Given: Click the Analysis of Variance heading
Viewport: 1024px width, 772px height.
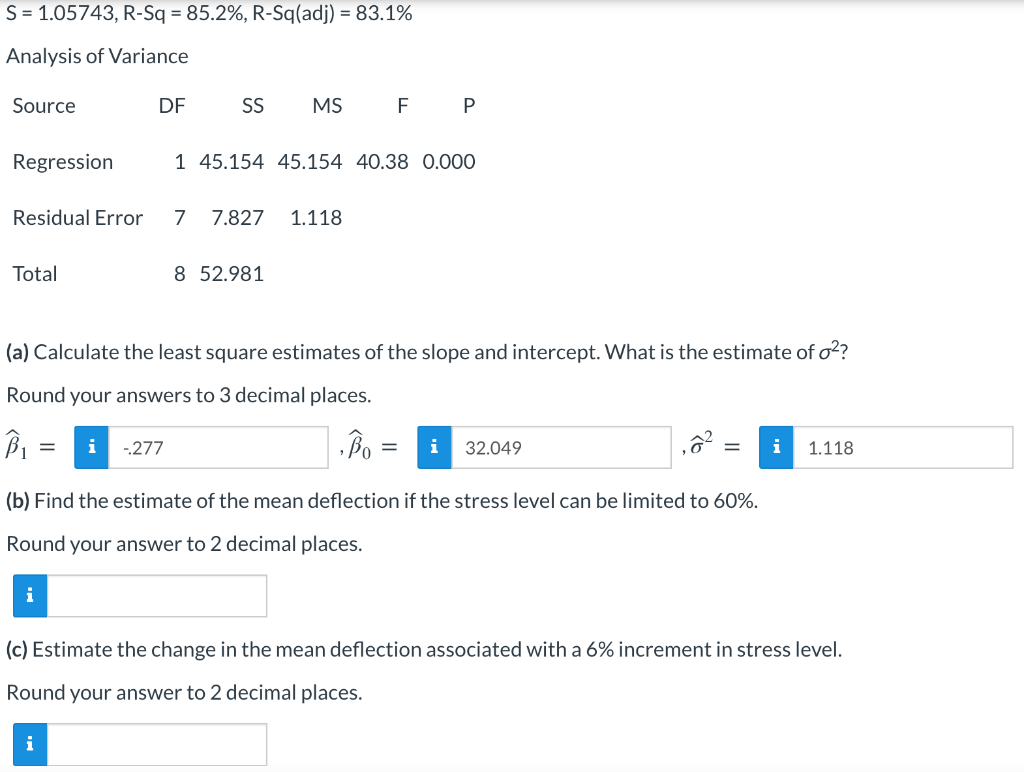Looking at the screenshot, I should pos(97,56).
